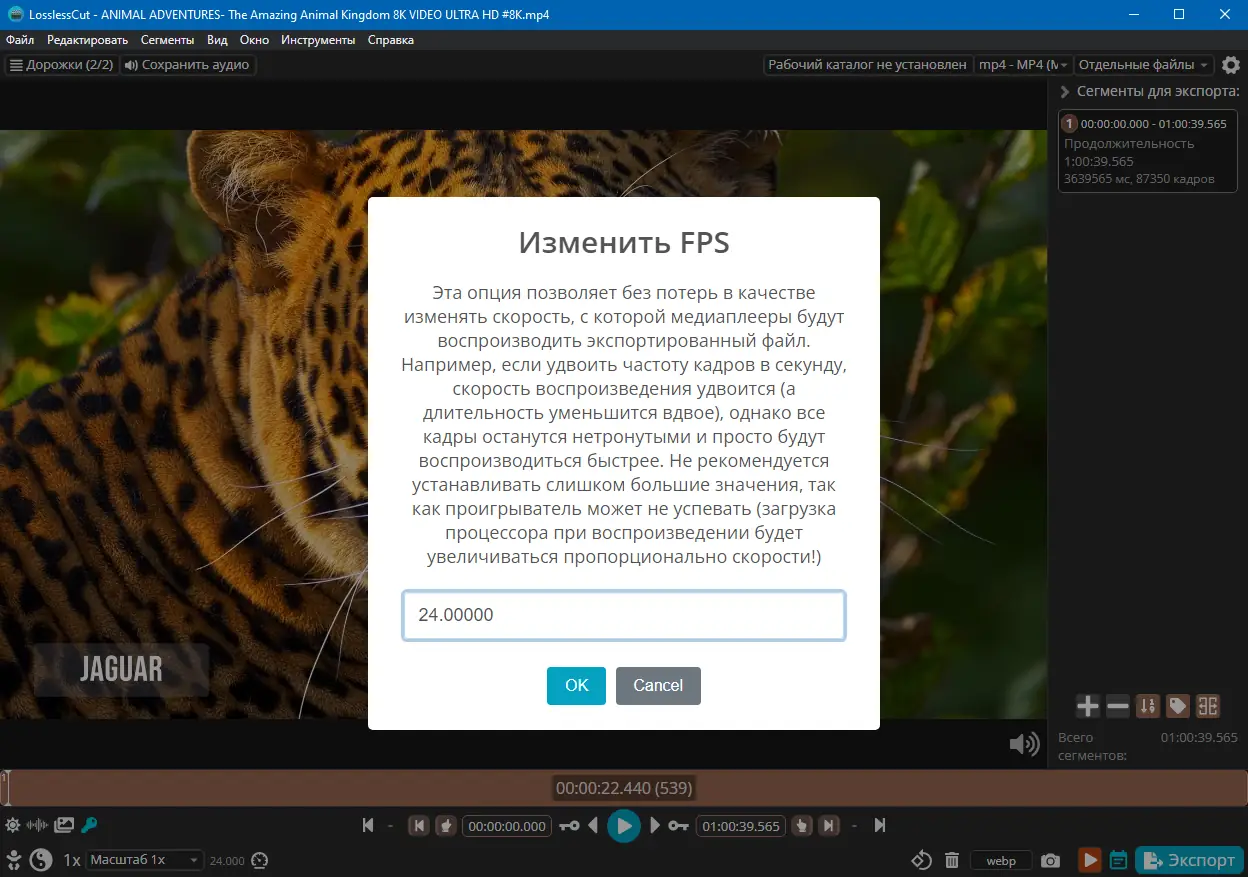This screenshot has width=1248, height=877.
Task: Open the Справка menu
Action: click(x=391, y=40)
